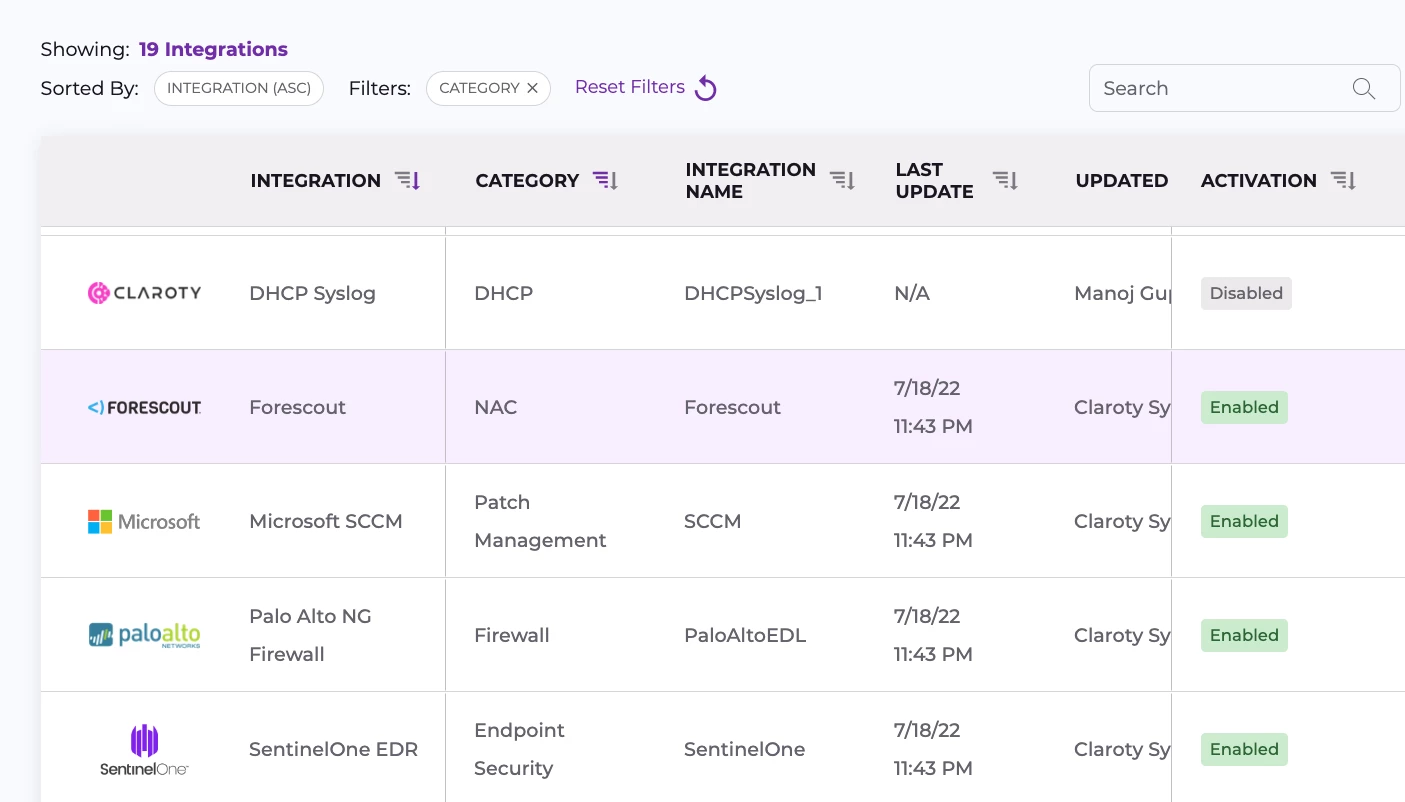Click the search magnifier icon
The width and height of the screenshot is (1405, 802).
tap(1363, 88)
